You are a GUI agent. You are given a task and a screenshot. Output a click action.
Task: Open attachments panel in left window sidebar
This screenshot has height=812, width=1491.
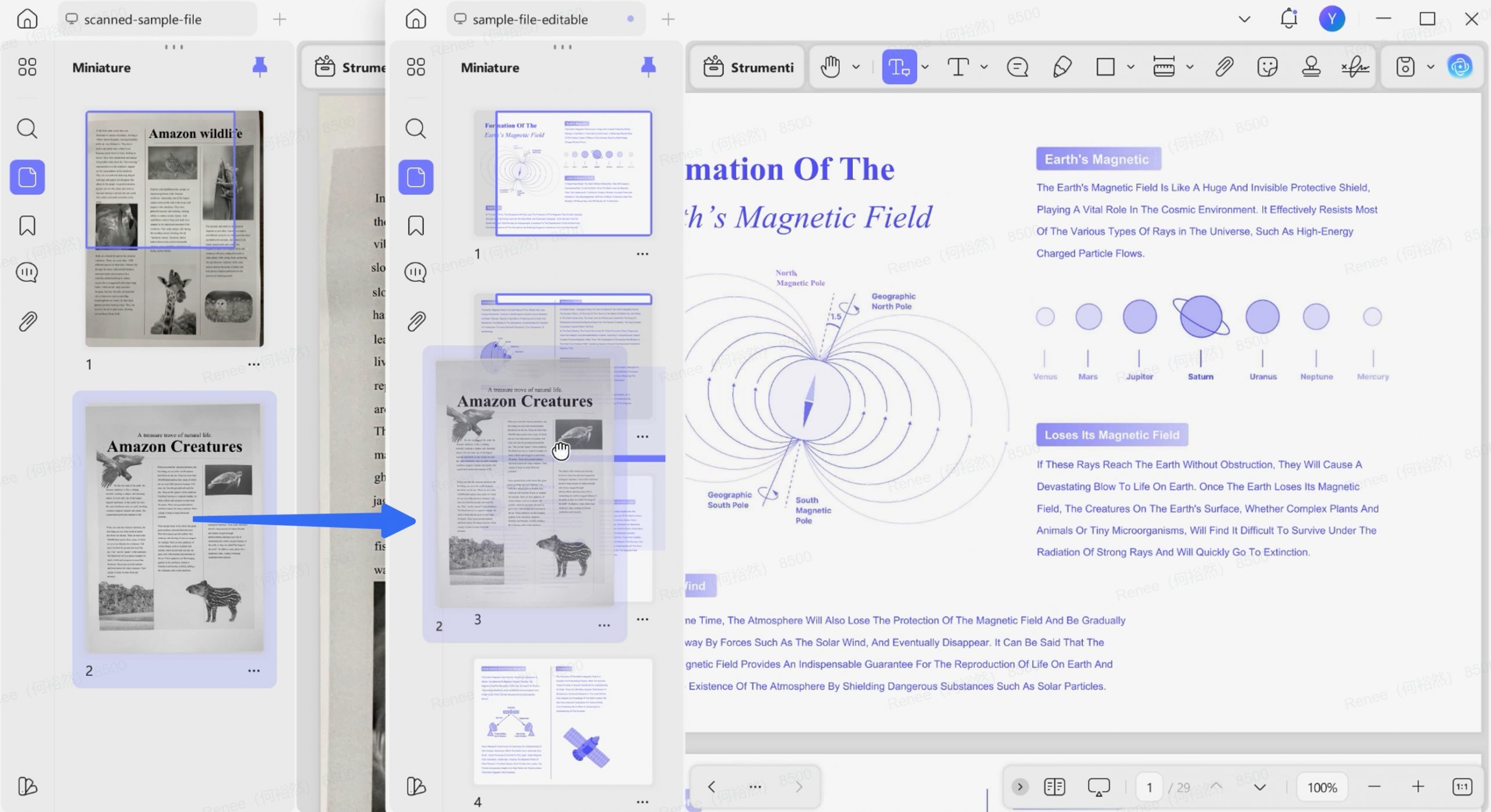[x=27, y=321]
